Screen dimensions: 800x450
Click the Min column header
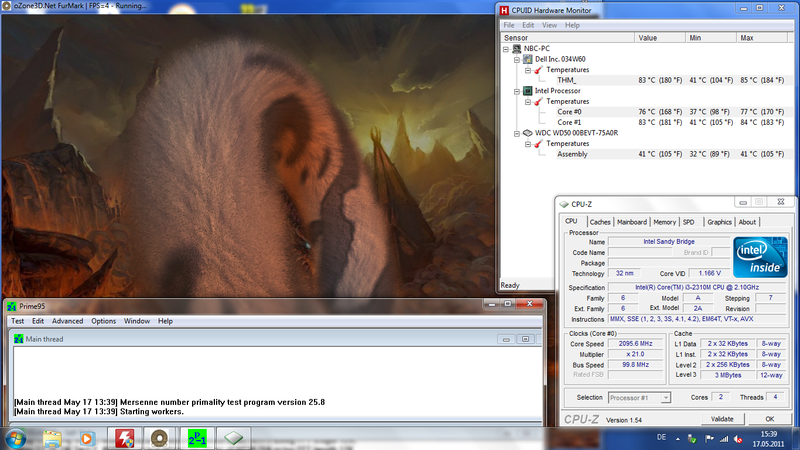711,38
